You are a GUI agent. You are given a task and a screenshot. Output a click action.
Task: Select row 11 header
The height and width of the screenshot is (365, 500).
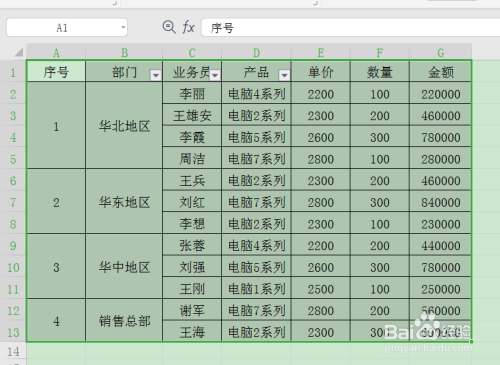(13, 289)
